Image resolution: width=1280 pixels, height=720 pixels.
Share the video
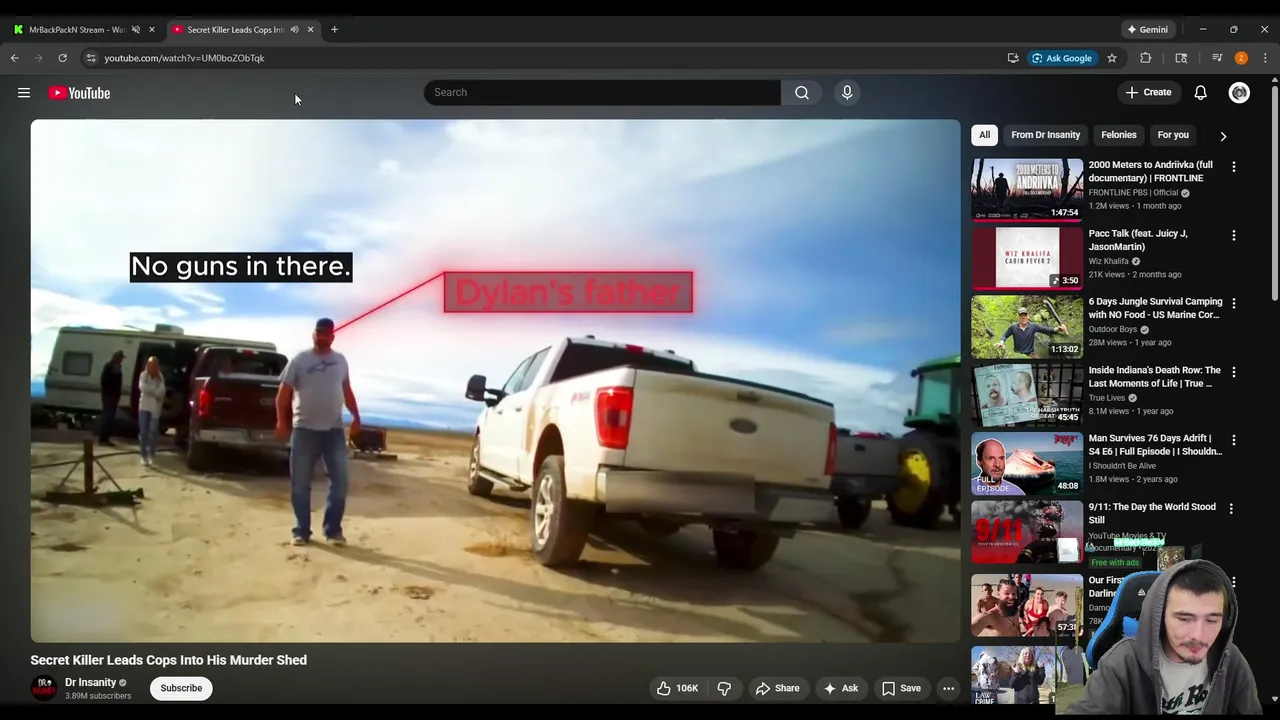point(777,688)
